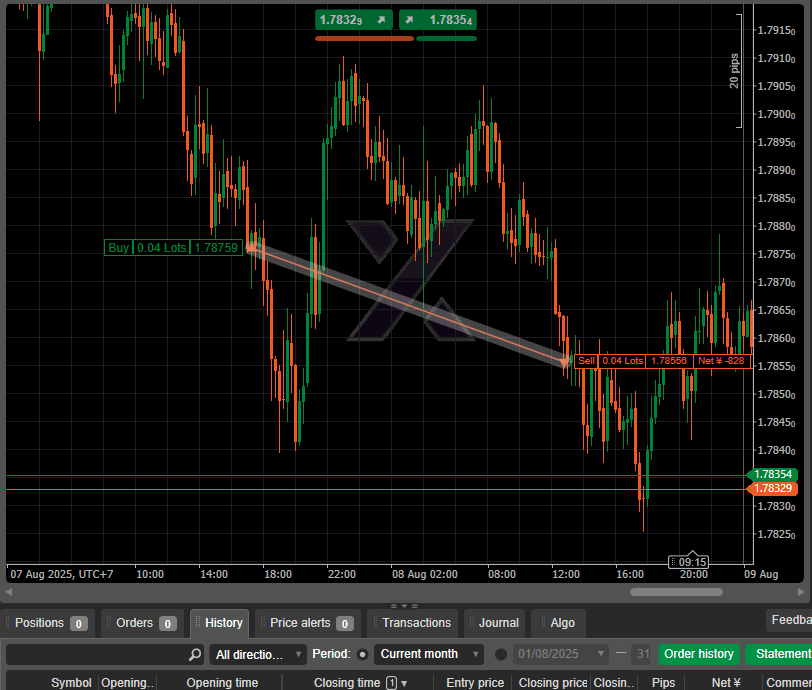Viewport: 812px width, 690px height.
Task: Click the end date field showing 31
Action: click(642, 654)
